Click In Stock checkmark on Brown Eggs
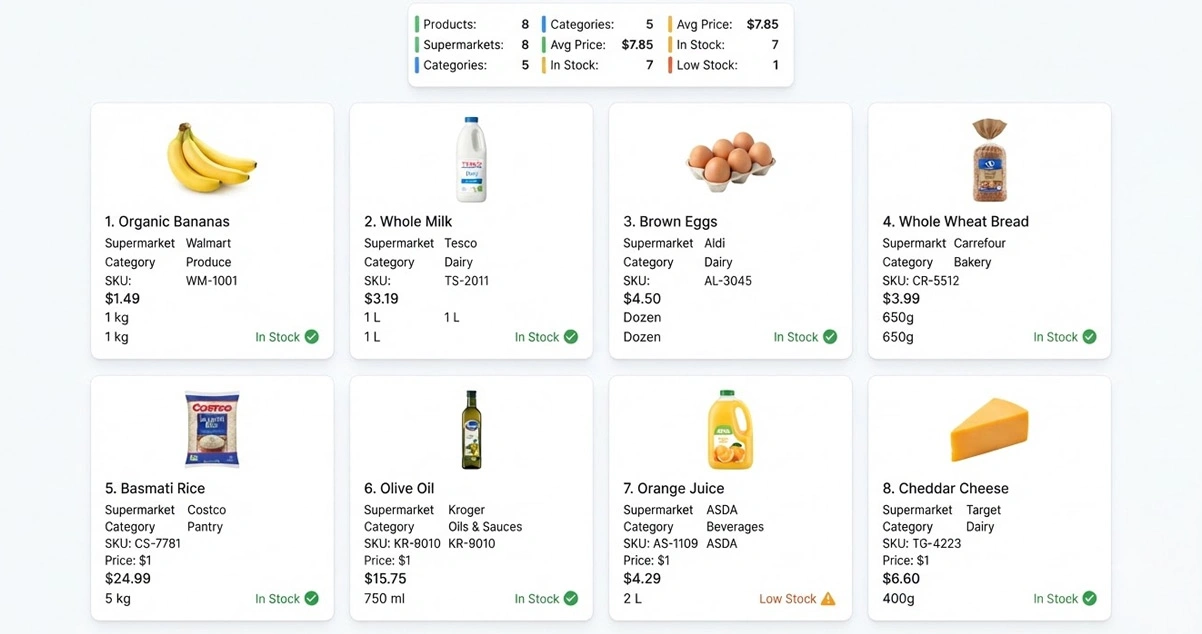 tap(830, 337)
